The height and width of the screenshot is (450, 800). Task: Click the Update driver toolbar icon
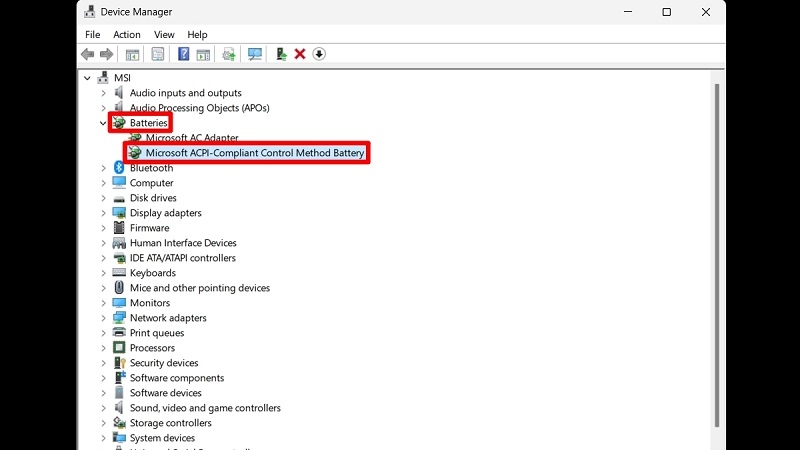(281, 54)
